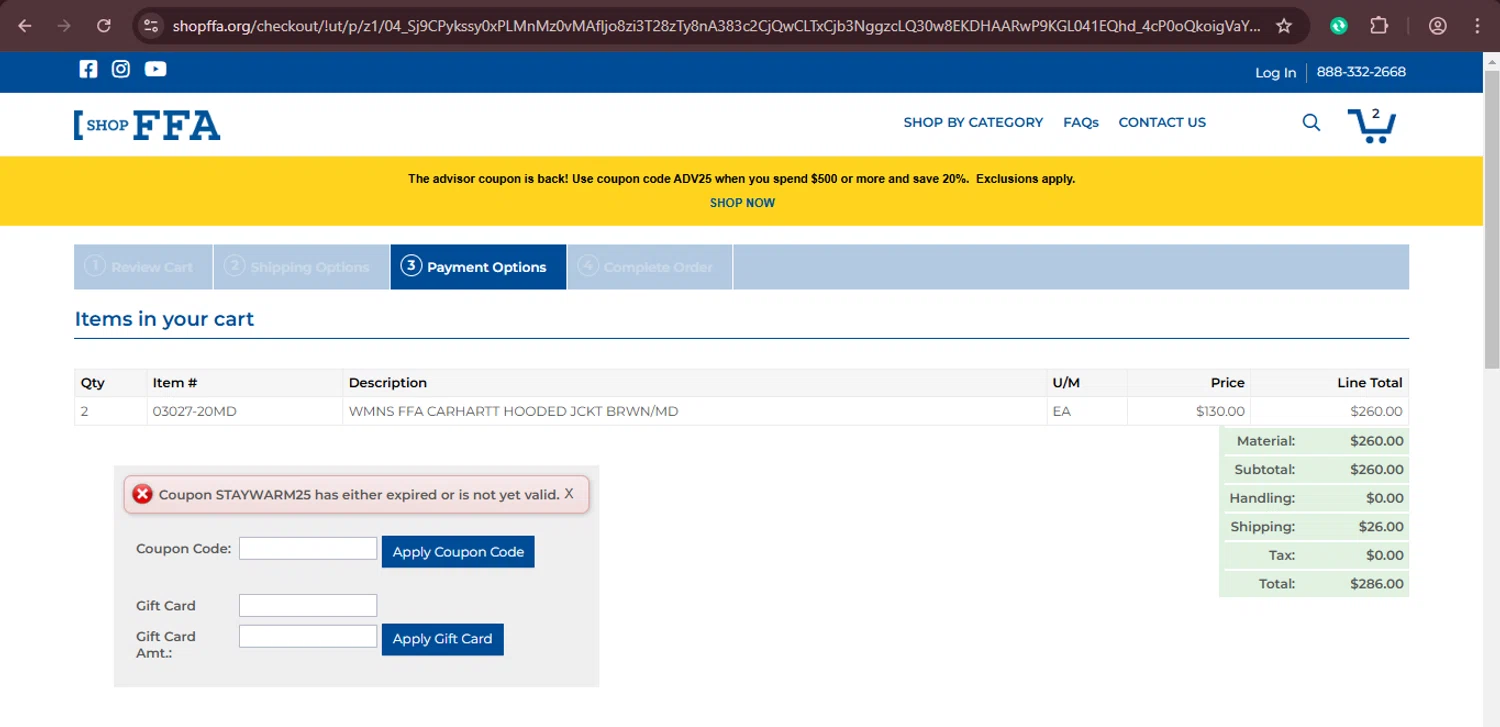Image resolution: width=1500 pixels, height=727 pixels.
Task: Click Apply Coupon Code button
Action: [458, 552]
